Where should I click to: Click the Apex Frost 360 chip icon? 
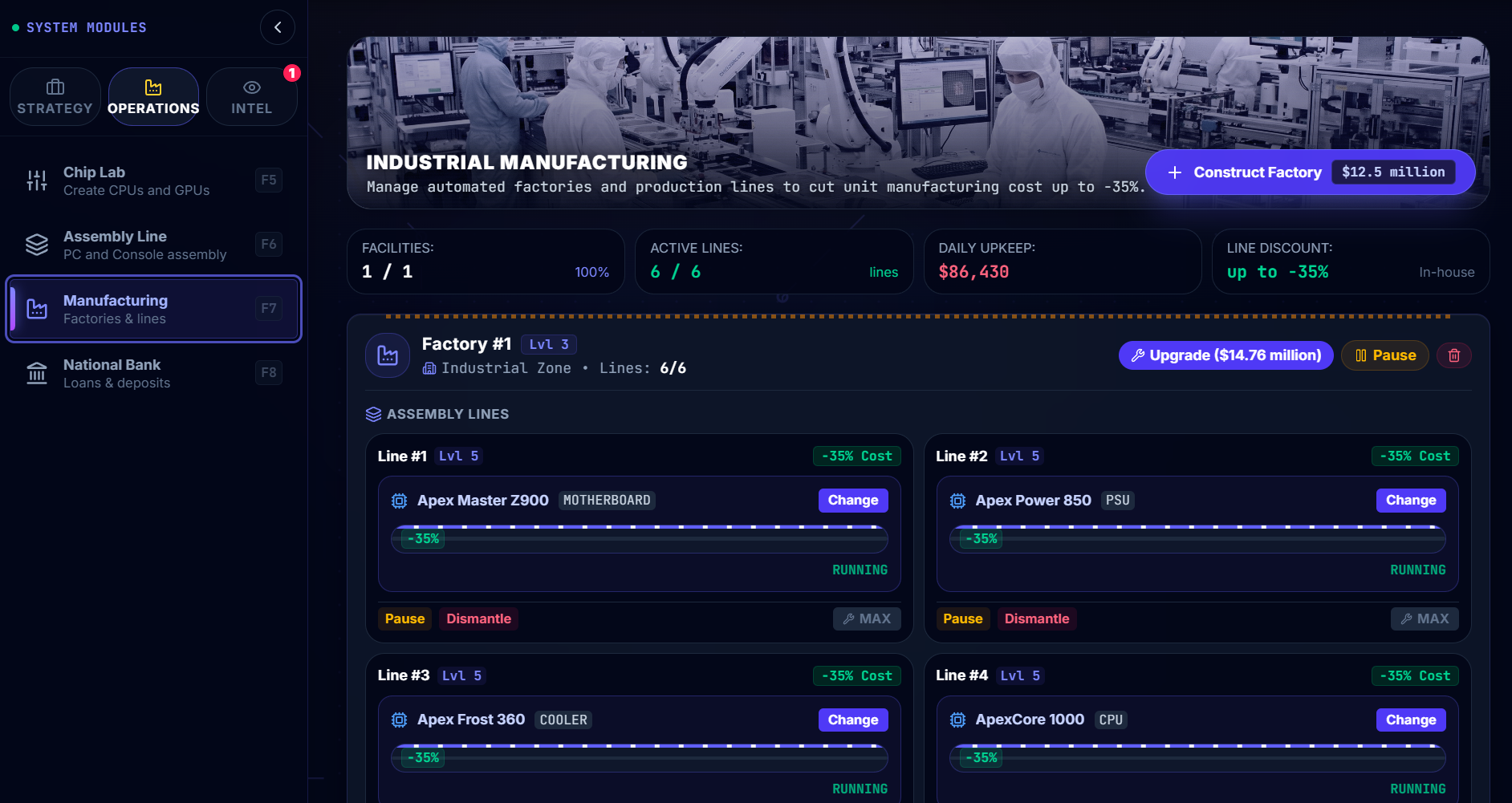tap(399, 720)
